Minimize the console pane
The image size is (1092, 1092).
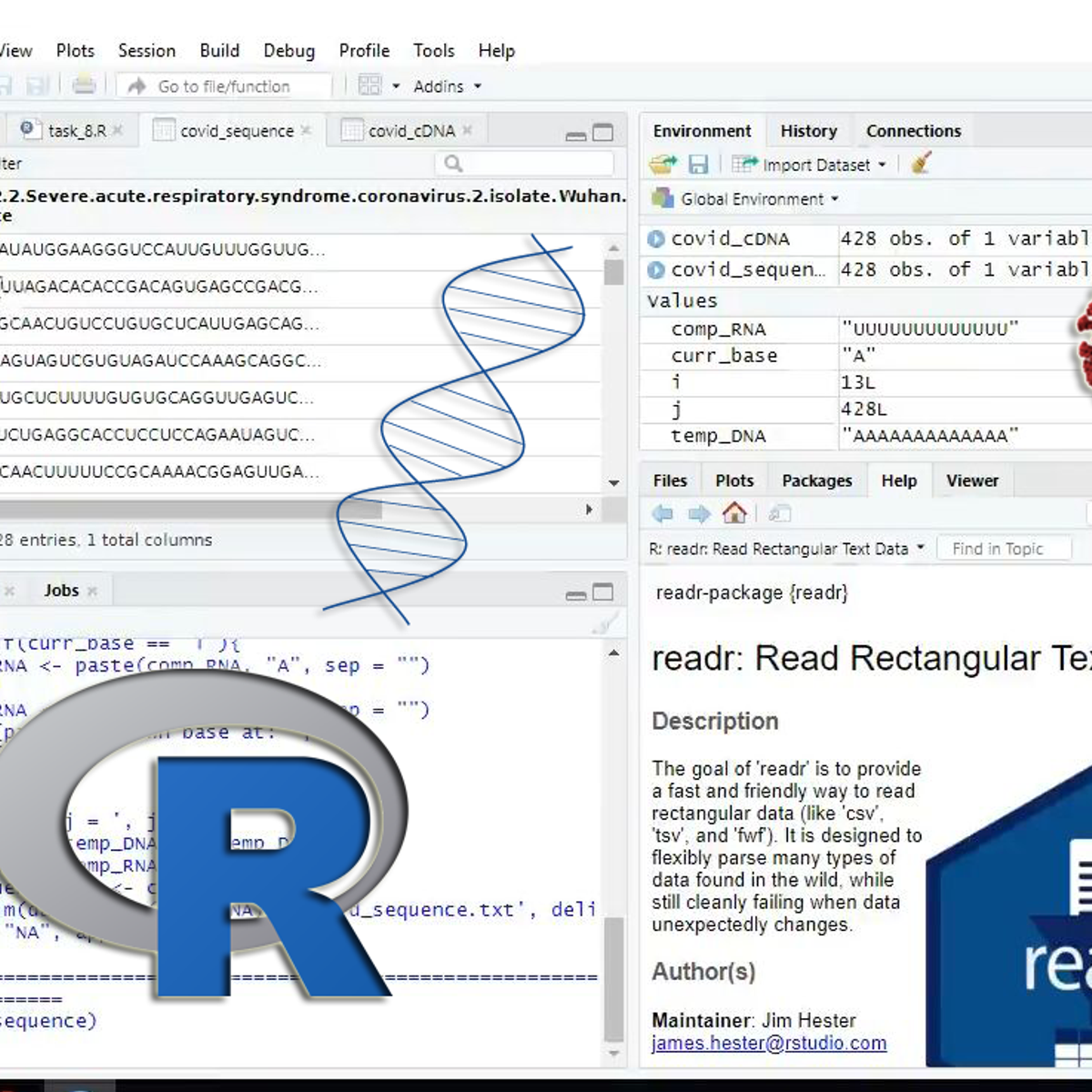(576, 594)
